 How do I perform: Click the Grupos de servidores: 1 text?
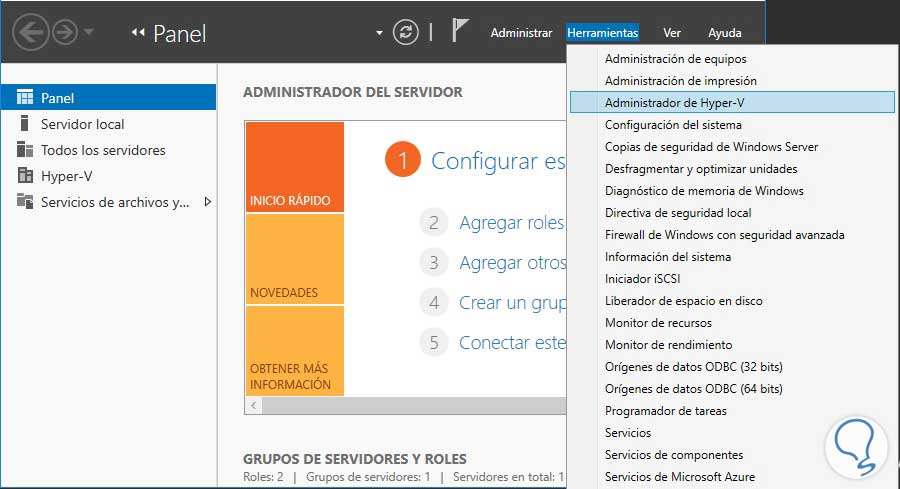[x=368, y=477]
